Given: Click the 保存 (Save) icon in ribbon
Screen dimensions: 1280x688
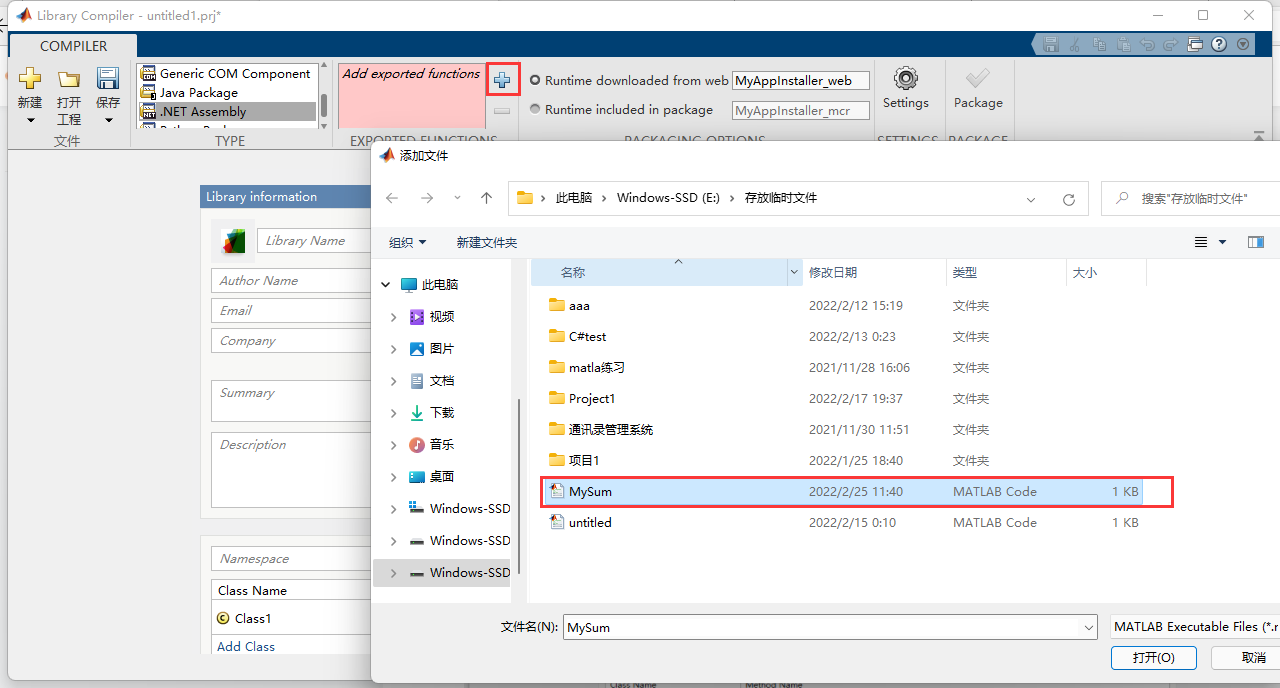Looking at the screenshot, I should coord(107,78).
